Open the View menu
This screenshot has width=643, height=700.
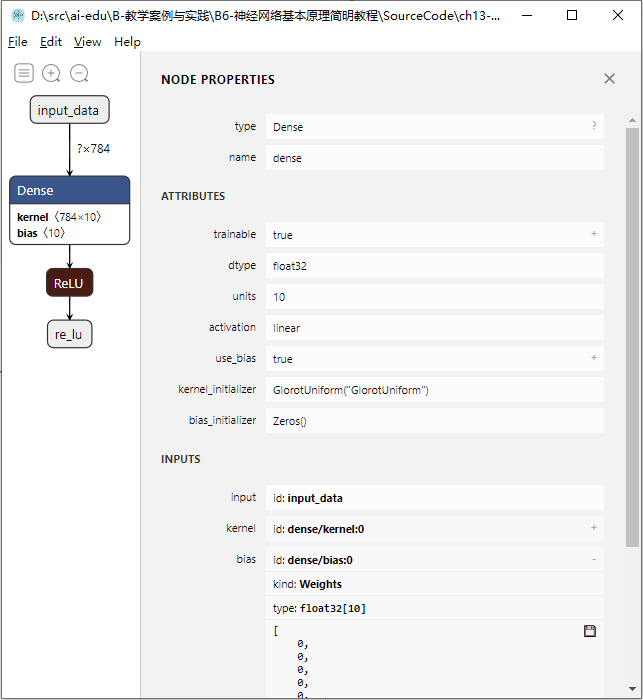pos(88,42)
